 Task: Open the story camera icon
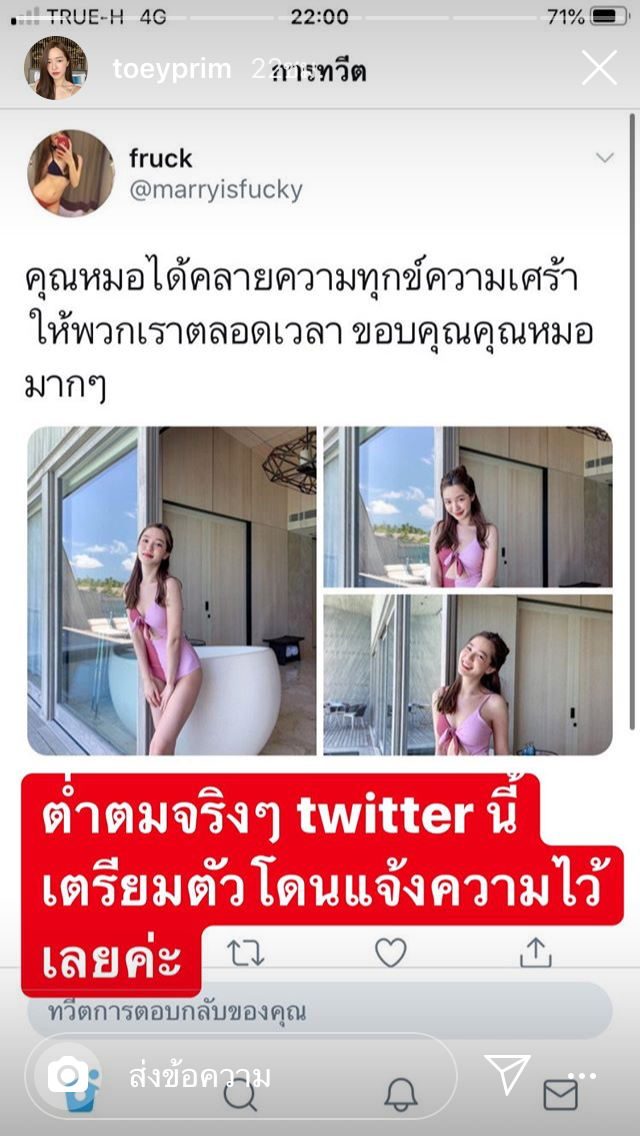68,1074
